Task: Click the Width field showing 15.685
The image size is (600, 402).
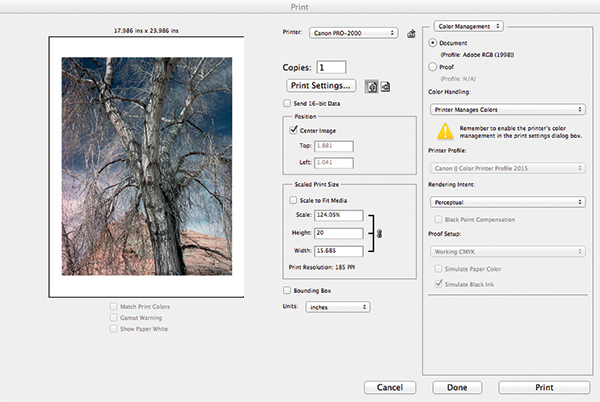Action: (x=339, y=251)
